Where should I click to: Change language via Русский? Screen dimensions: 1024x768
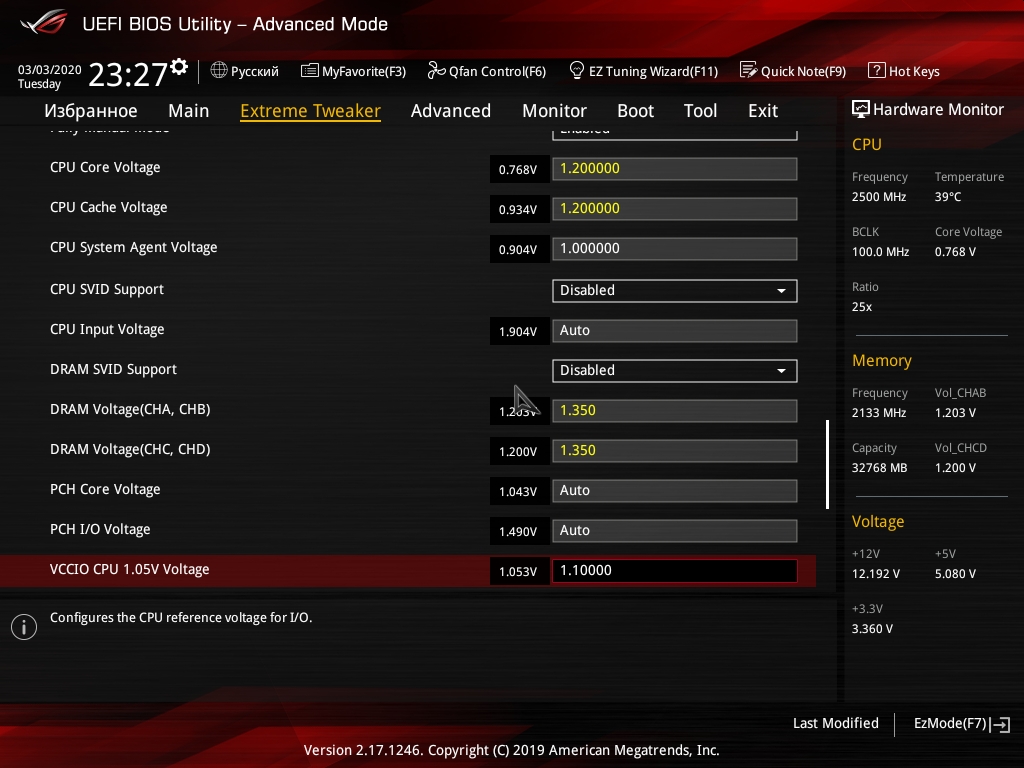[255, 71]
